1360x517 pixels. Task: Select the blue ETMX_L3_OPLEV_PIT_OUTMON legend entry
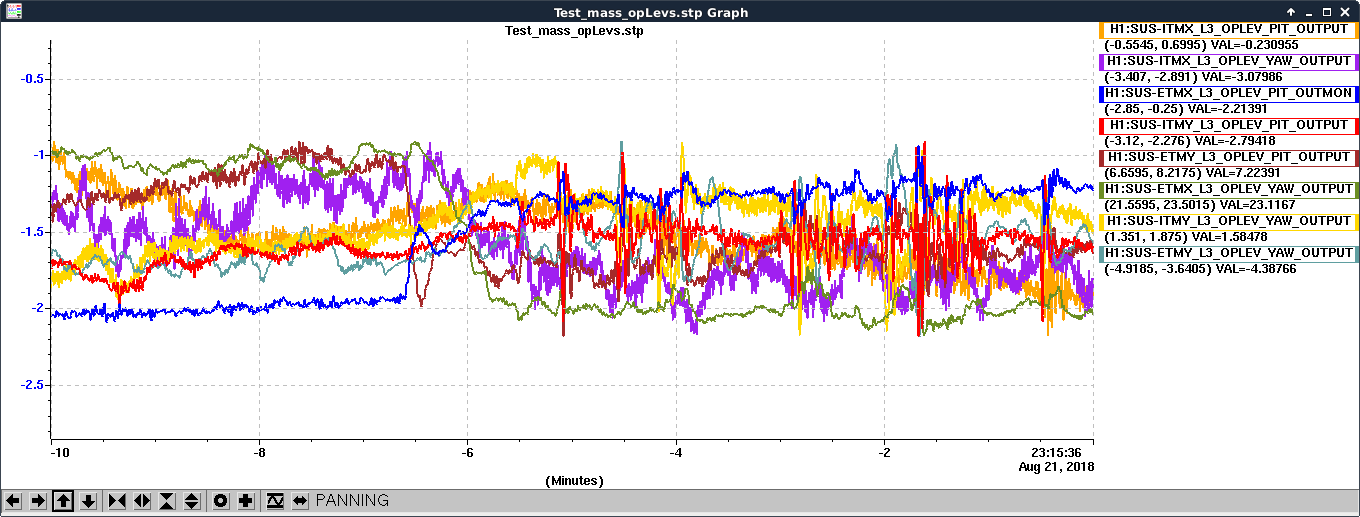coord(1229,94)
